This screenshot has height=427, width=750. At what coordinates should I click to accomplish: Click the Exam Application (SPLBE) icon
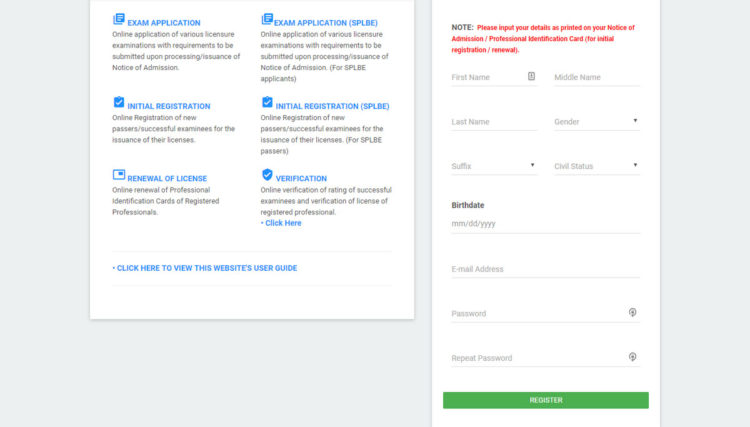point(267,19)
